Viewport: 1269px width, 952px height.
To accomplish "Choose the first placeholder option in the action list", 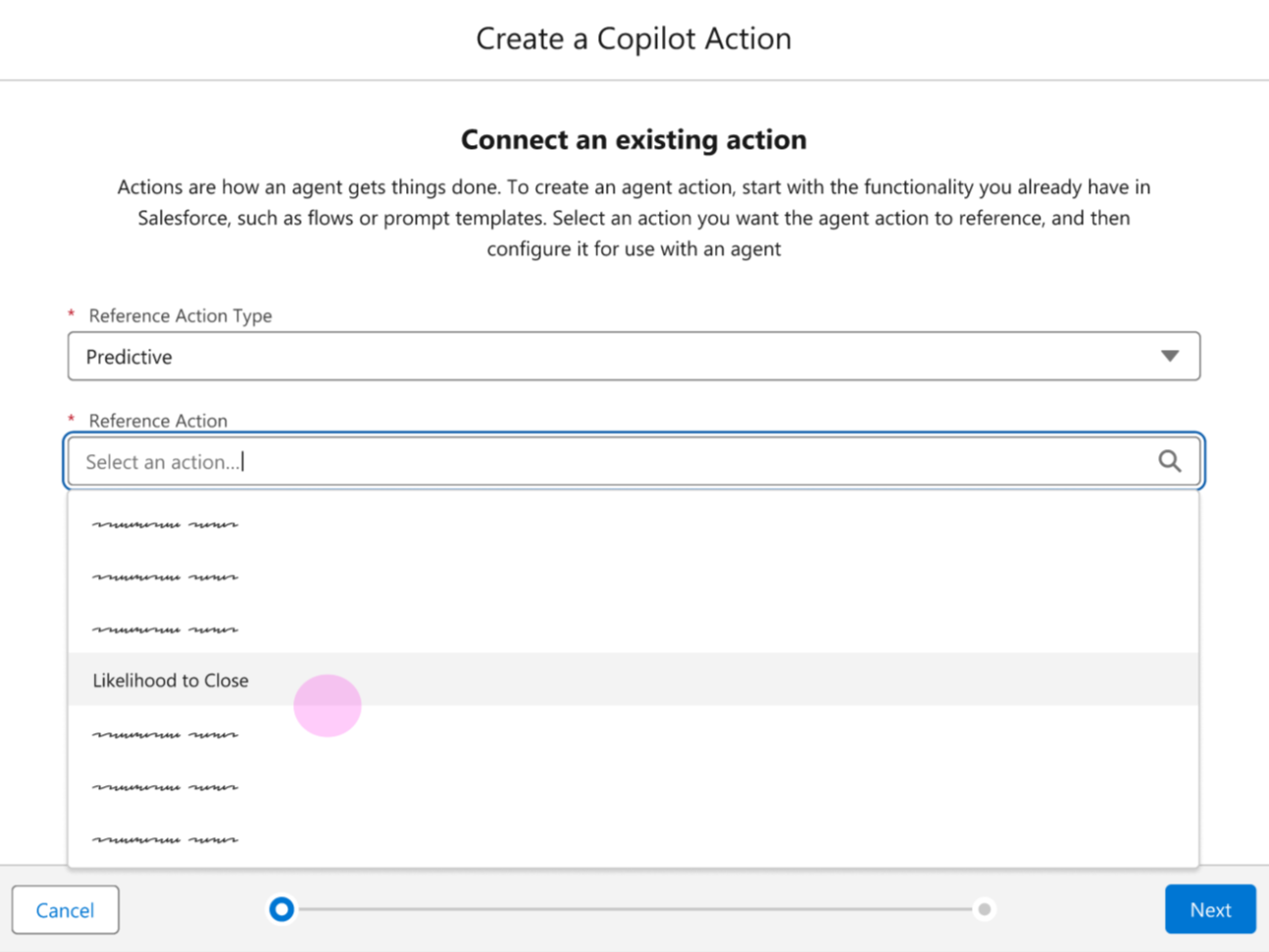I will [165, 525].
